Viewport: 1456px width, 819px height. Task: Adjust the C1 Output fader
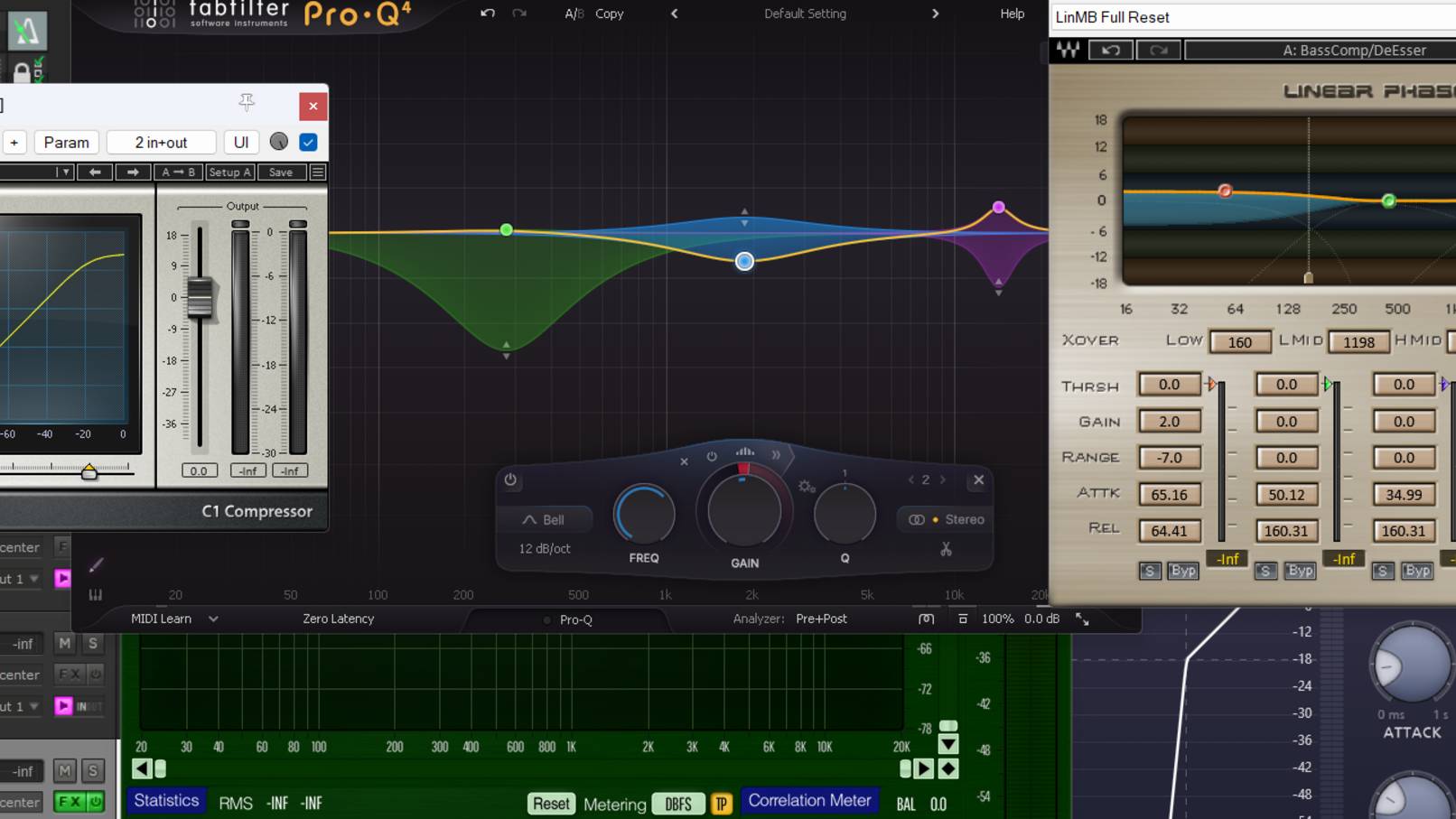(200, 298)
